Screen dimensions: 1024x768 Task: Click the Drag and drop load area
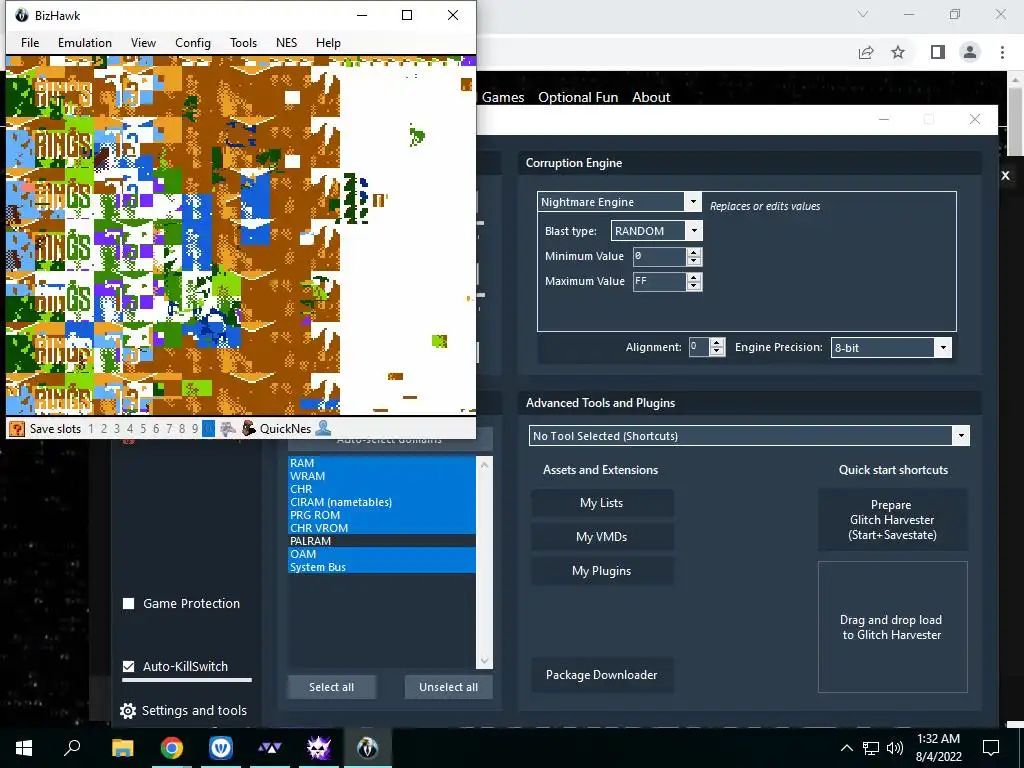[892, 627]
